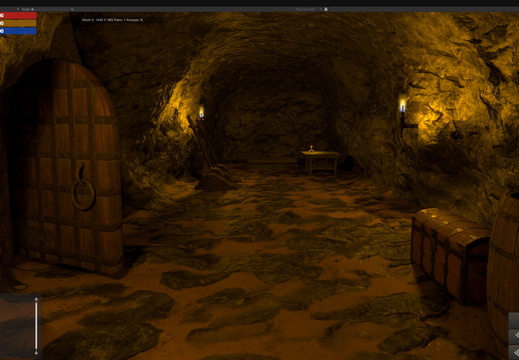Click the lowest left-arrow button at bottom right
Image resolution: width=519 pixels, height=360 pixels.
pos(514,353)
